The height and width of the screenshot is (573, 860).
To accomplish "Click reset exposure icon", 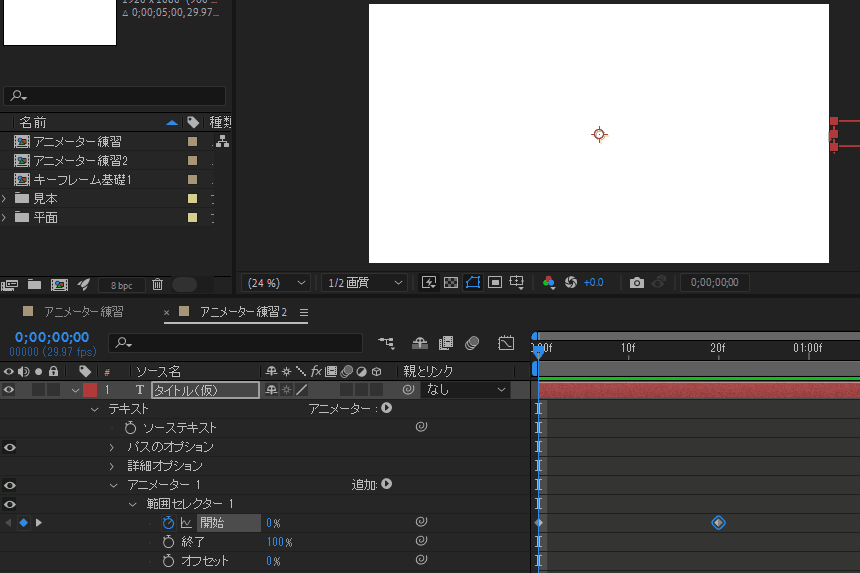I will [x=571, y=282].
